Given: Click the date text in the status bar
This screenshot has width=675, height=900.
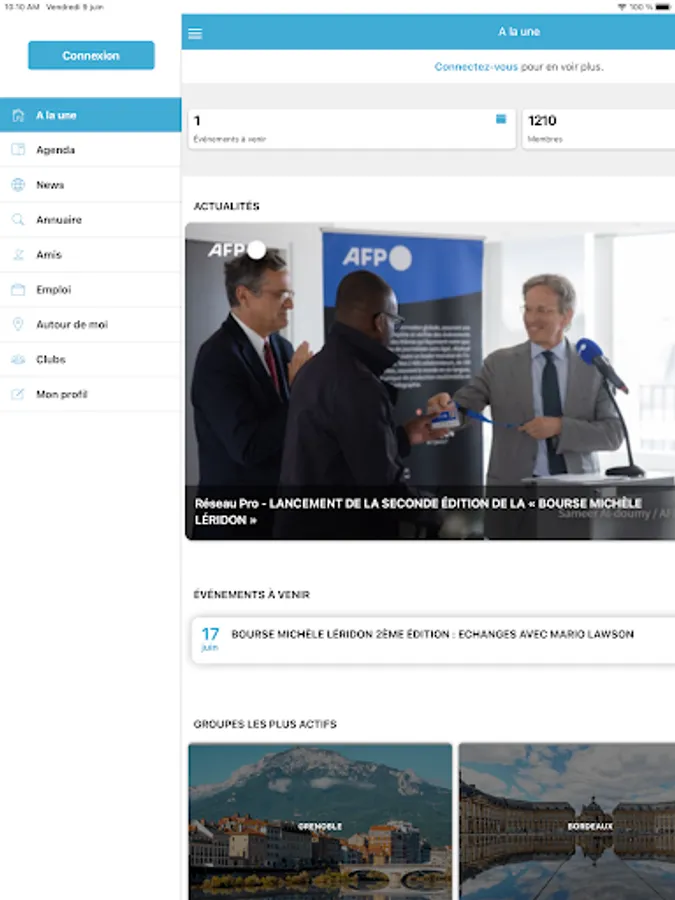Looking at the screenshot, I should click(75, 7).
